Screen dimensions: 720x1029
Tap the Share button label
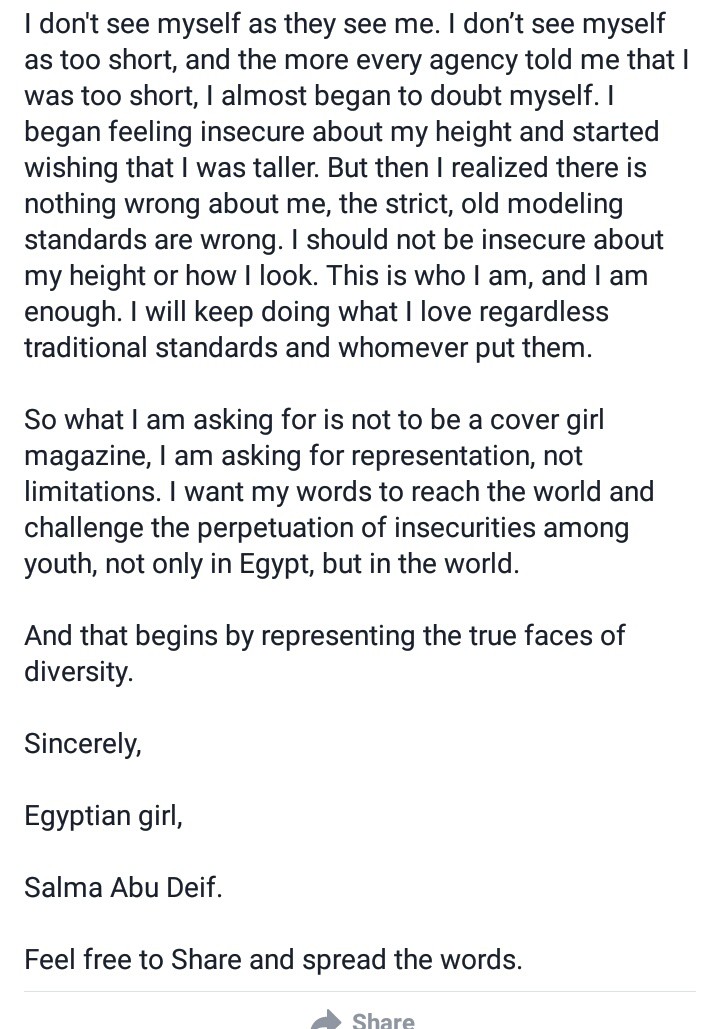[383, 1020]
